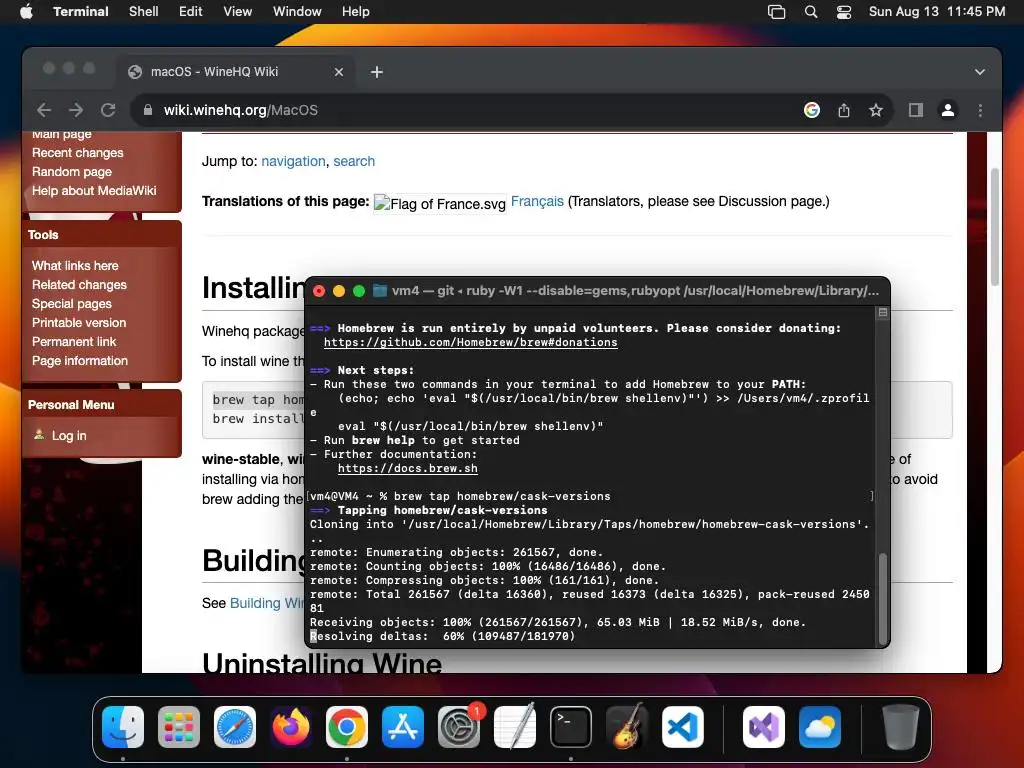The image size is (1024, 768).
Task: Open GarageBand from the Dock
Action: (x=627, y=727)
